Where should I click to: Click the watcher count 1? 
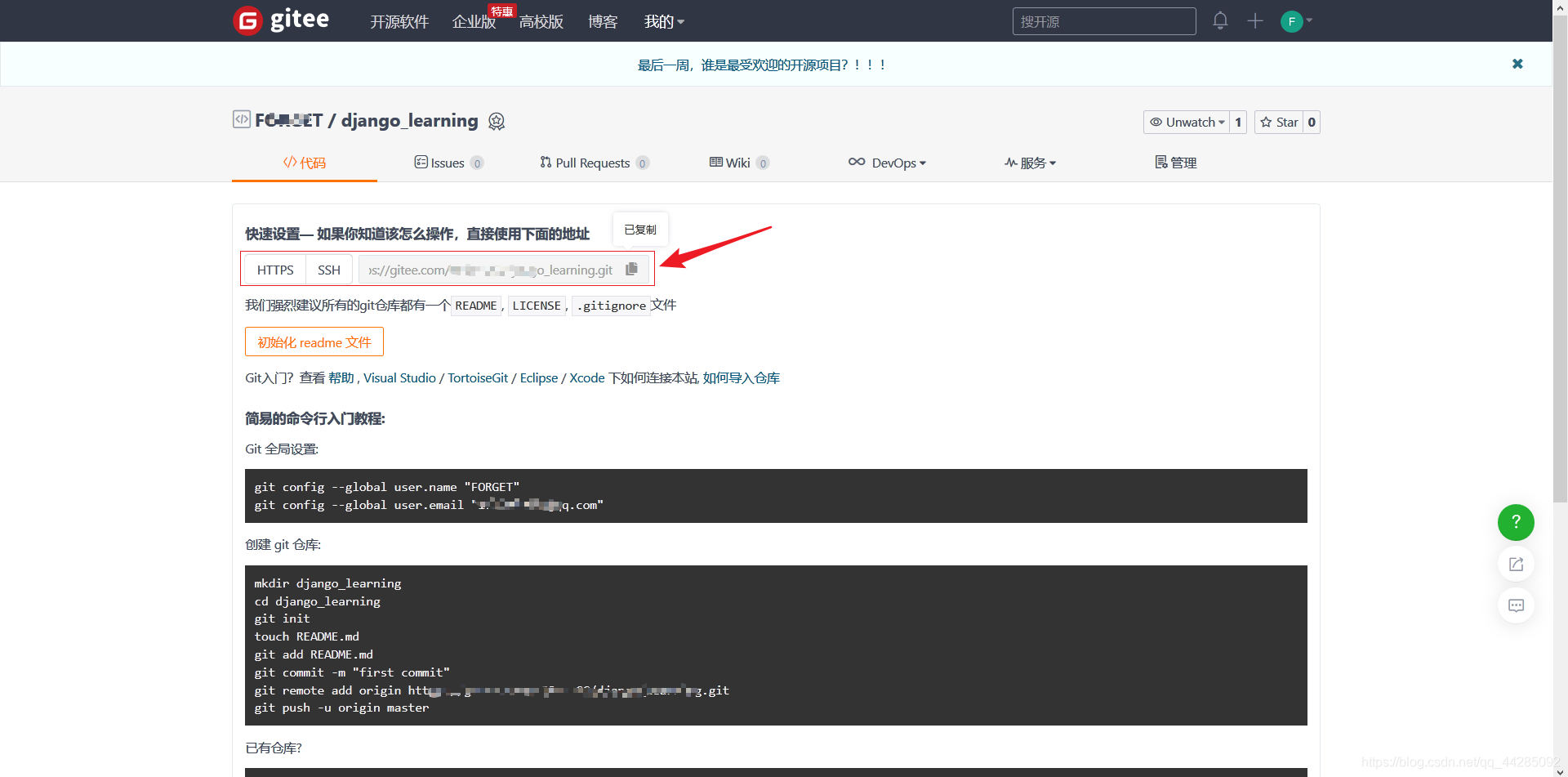point(1238,122)
